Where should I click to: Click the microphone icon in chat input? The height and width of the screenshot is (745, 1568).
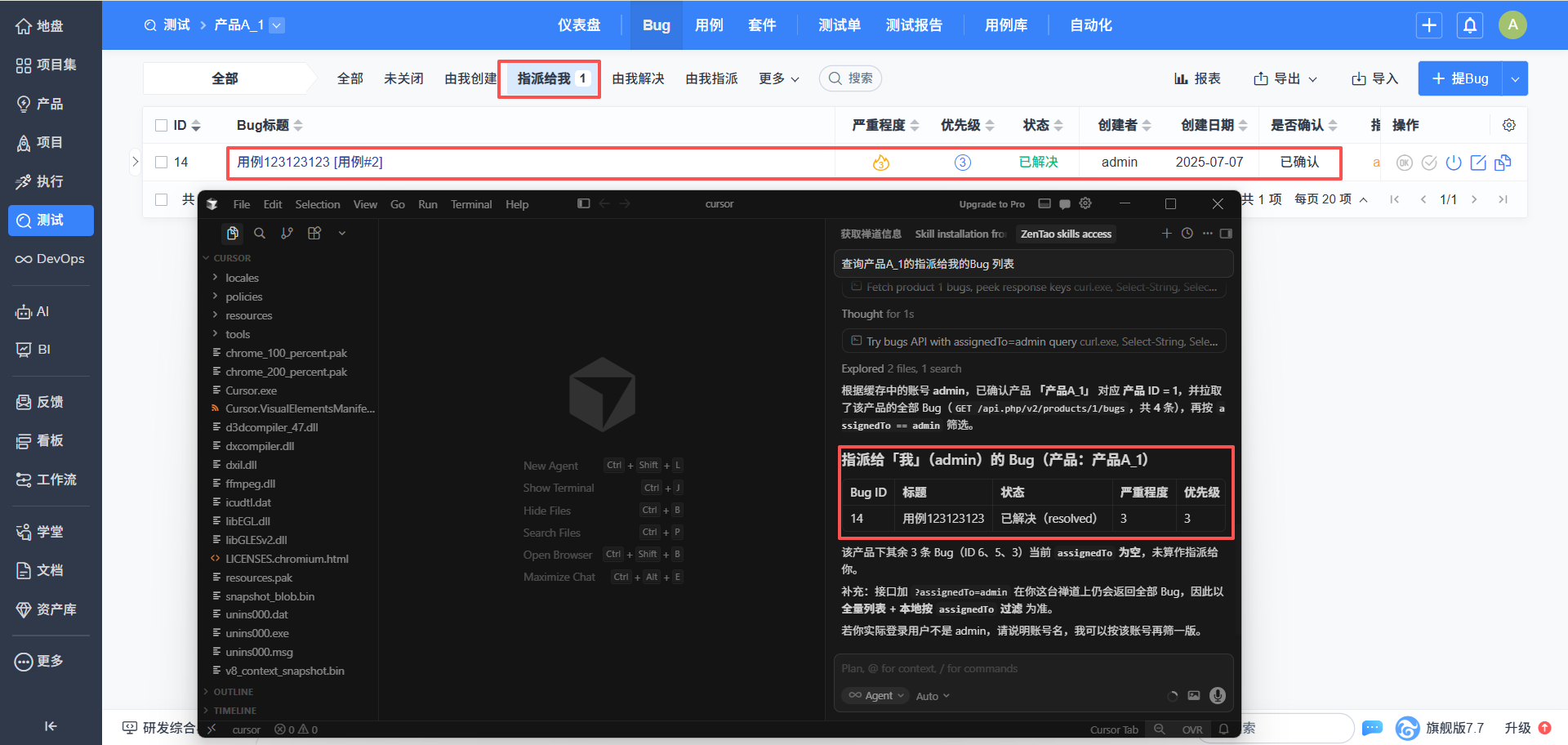1218,695
